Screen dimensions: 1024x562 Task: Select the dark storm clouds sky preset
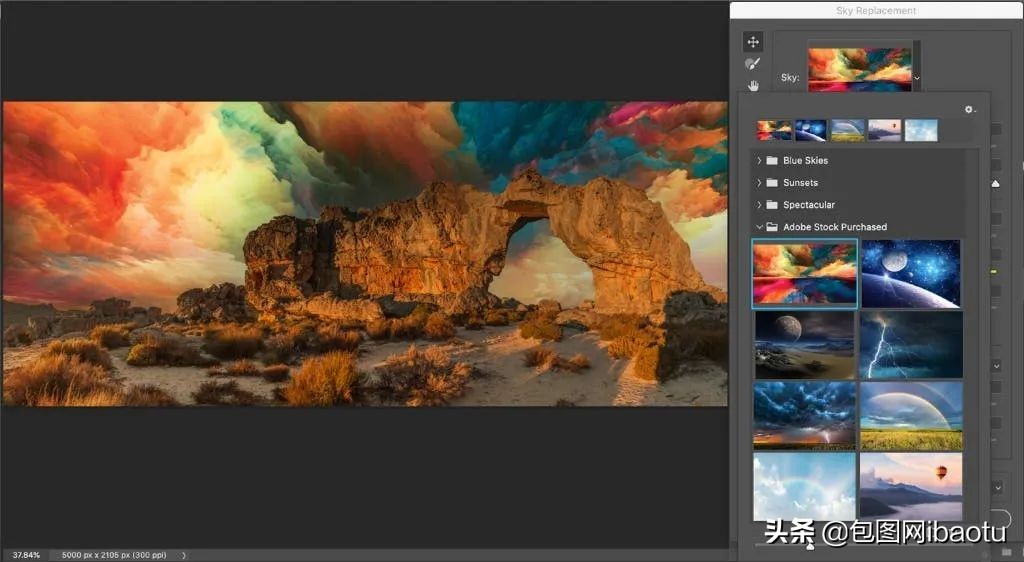point(804,416)
